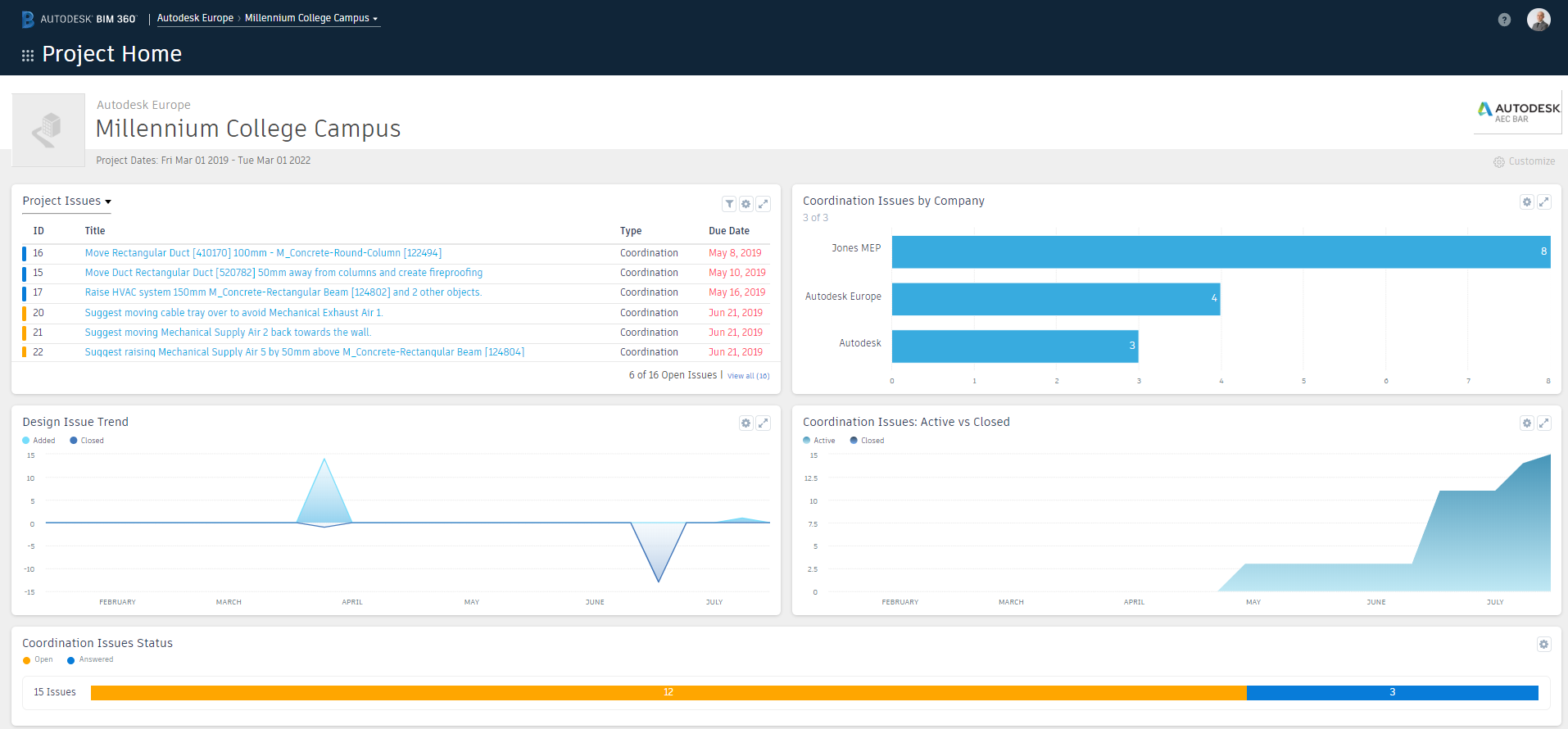This screenshot has width=1568, height=729.
Task: Open Millennium College Campus project dropdown
Action: click(310, 18)
